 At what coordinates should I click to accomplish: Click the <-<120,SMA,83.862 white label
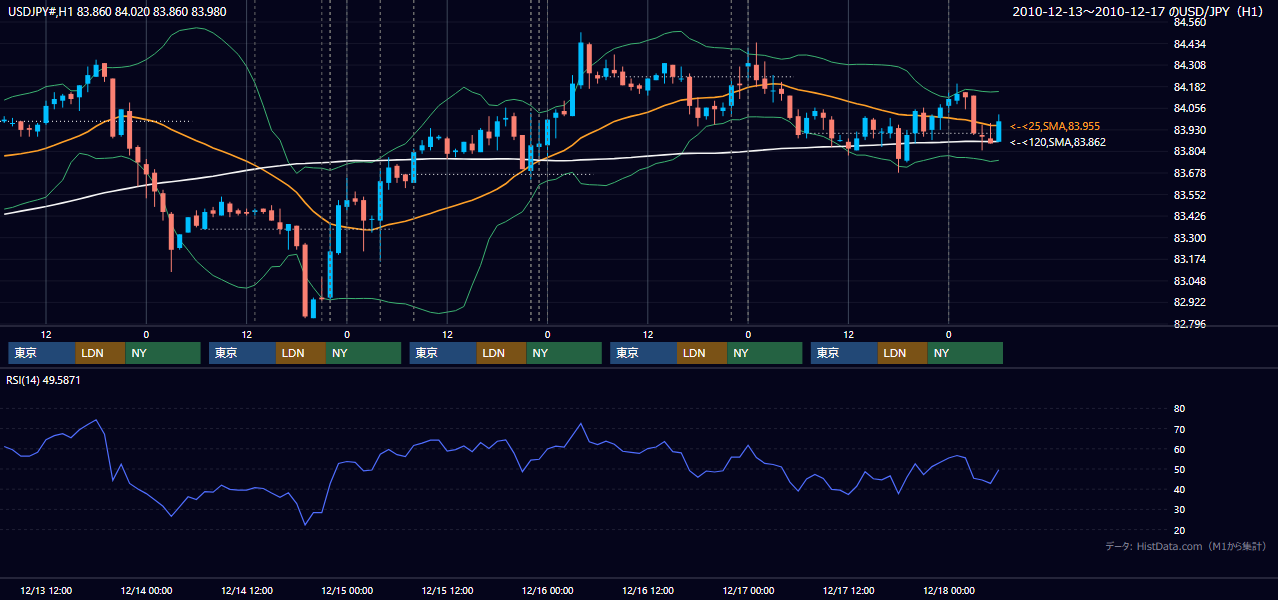(x=1058, y=142)
